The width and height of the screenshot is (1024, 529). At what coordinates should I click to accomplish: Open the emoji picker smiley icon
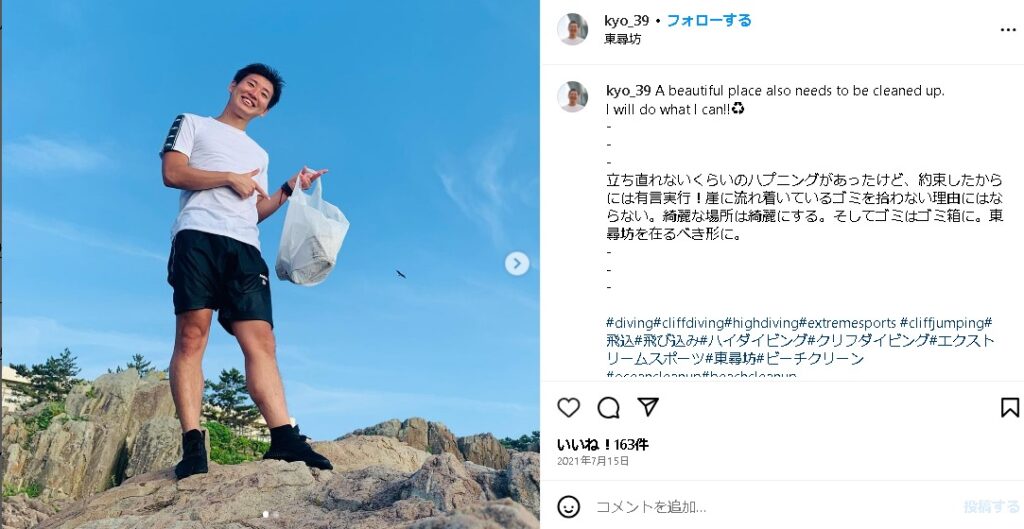point(568,507)
